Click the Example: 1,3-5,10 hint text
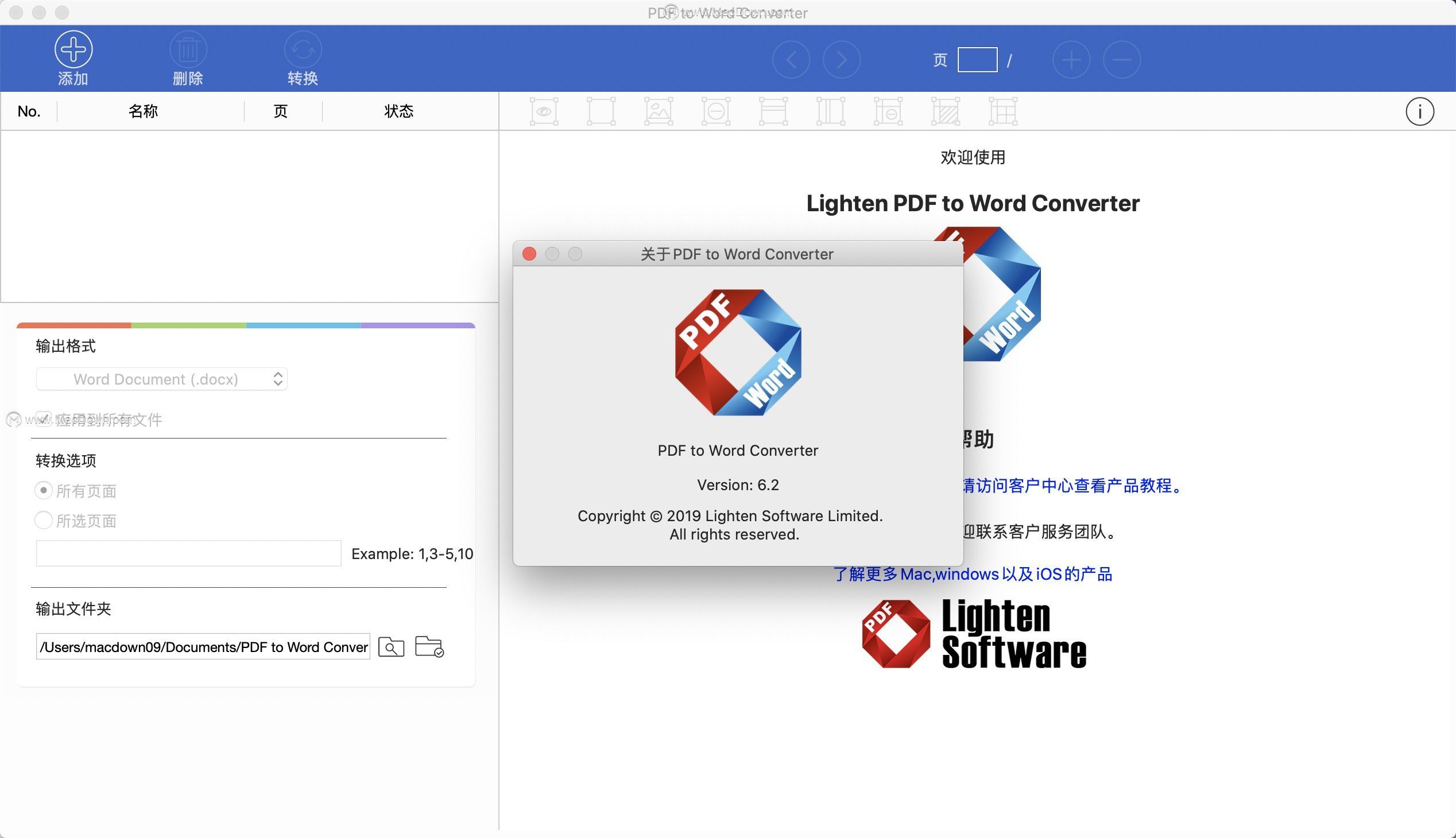 click(x=412, y=554)
